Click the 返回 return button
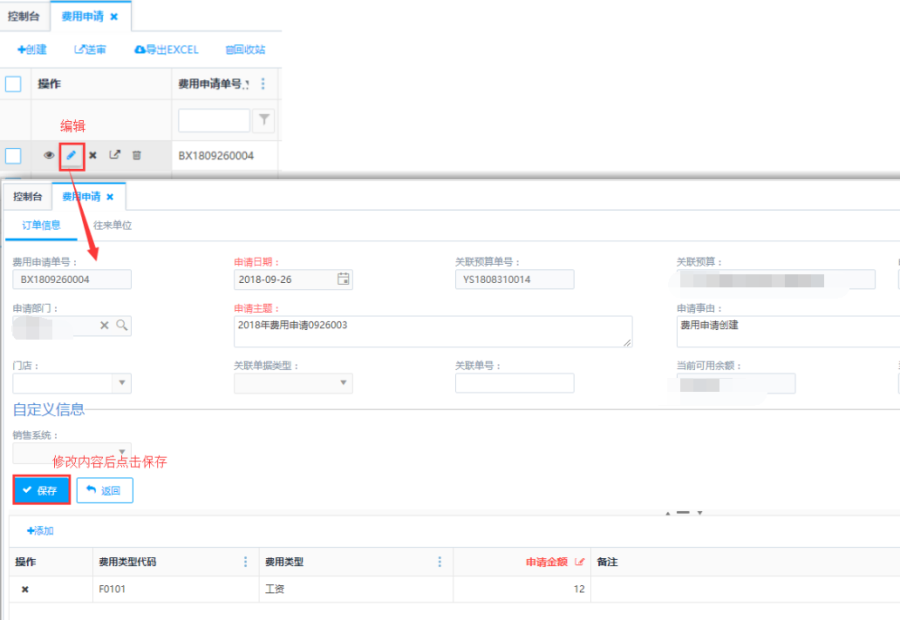This screenshot has width=900, height=620. pyautogui.click(x=104, y=490)
